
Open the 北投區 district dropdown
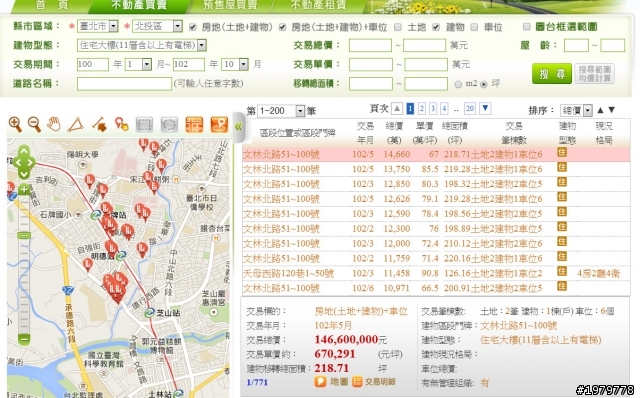tap(157, 27)
